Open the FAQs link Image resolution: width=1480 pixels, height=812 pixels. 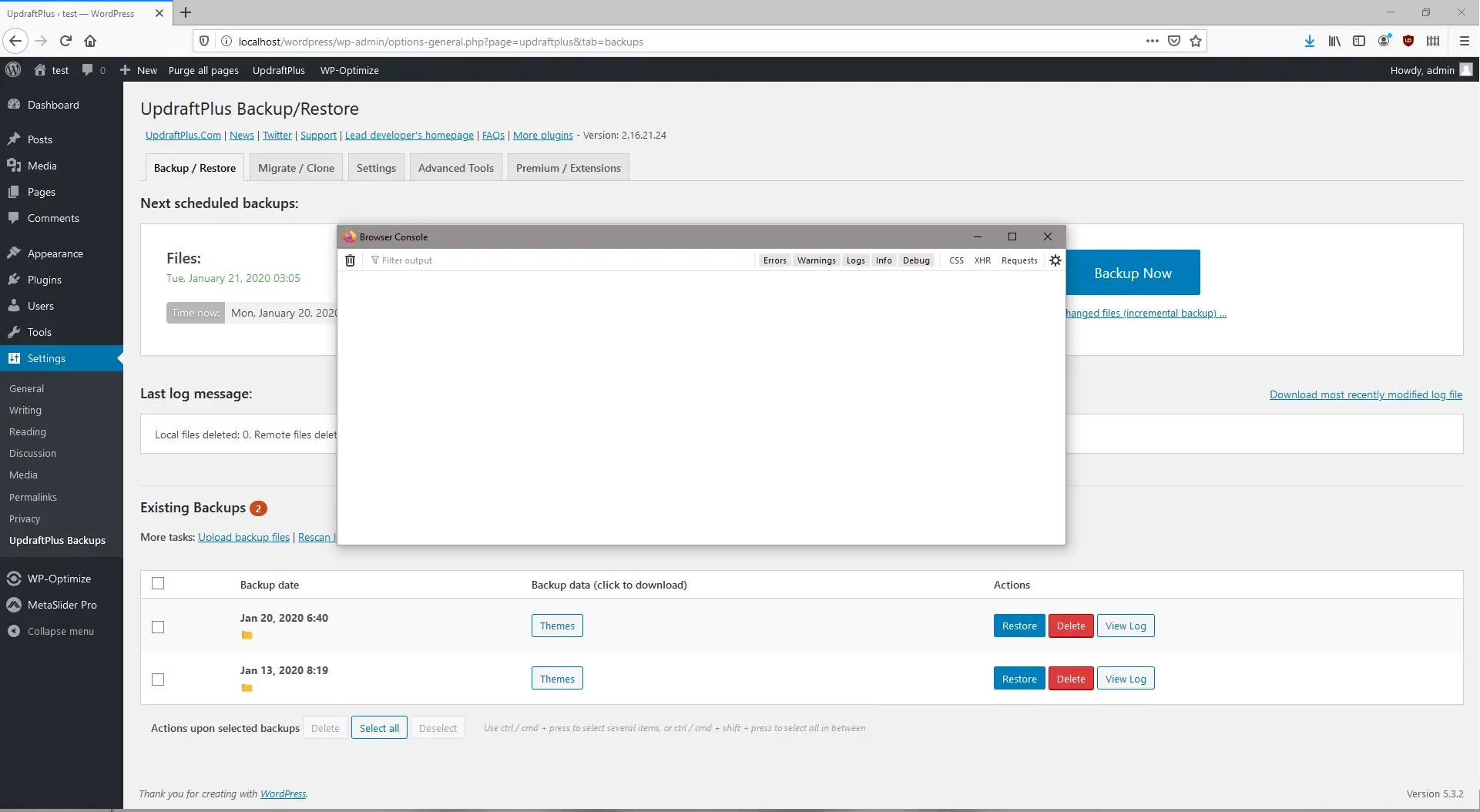coord(493,135)
